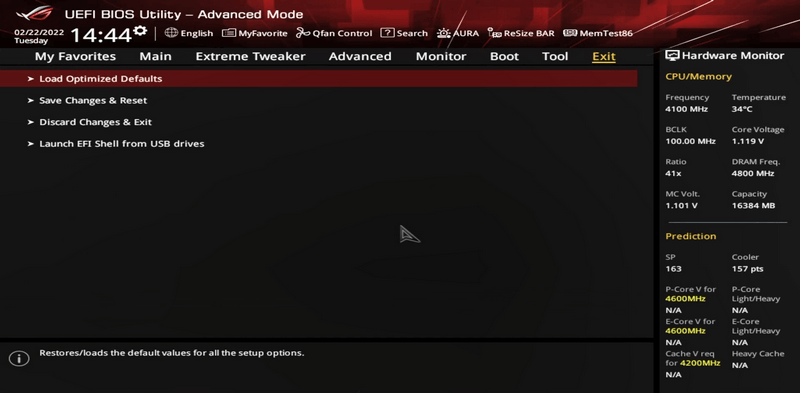Change language via English label
This screenshot has width=800, height=393.
pos(196,33)
